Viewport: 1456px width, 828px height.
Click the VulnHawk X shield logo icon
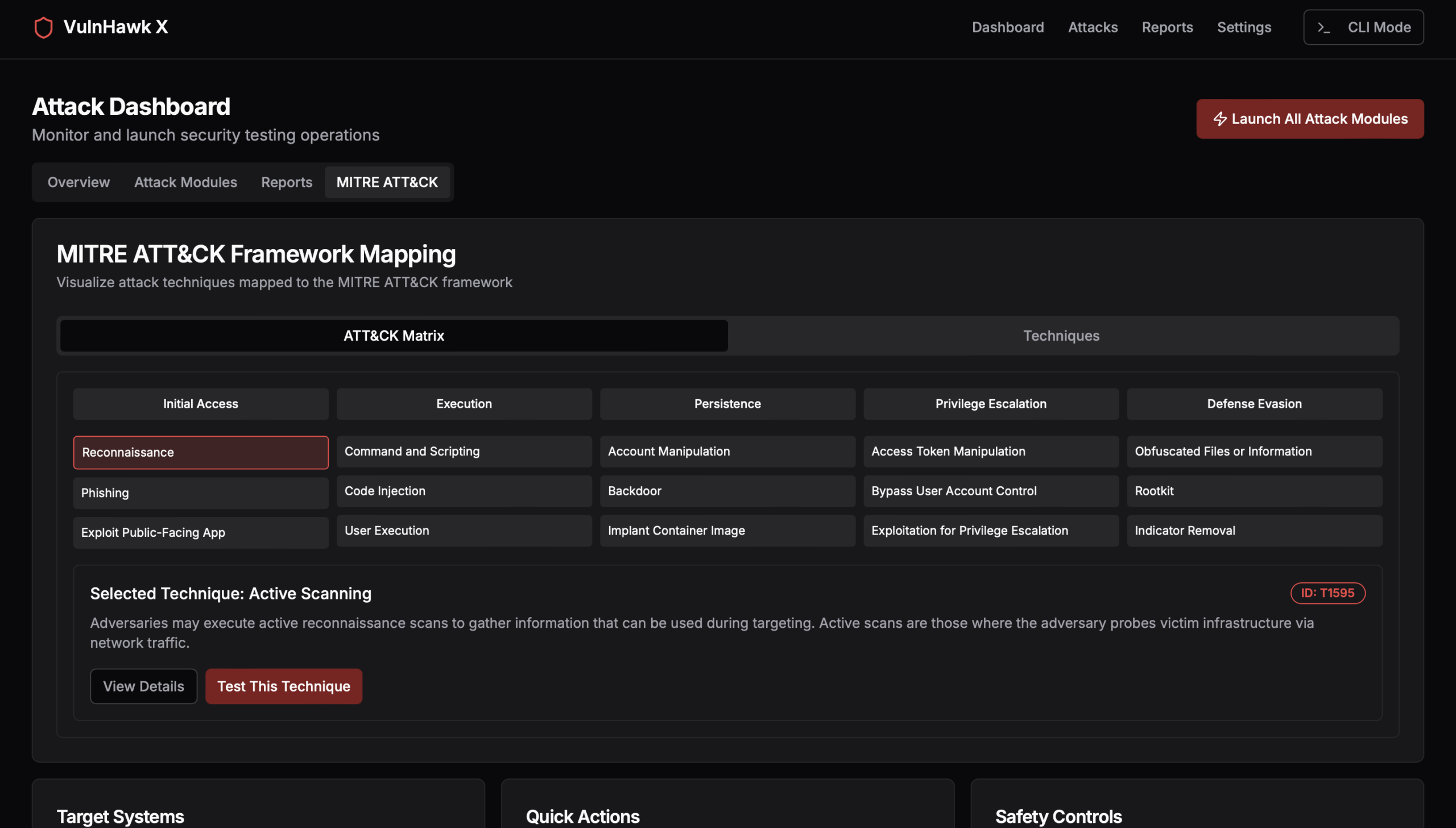43,27
